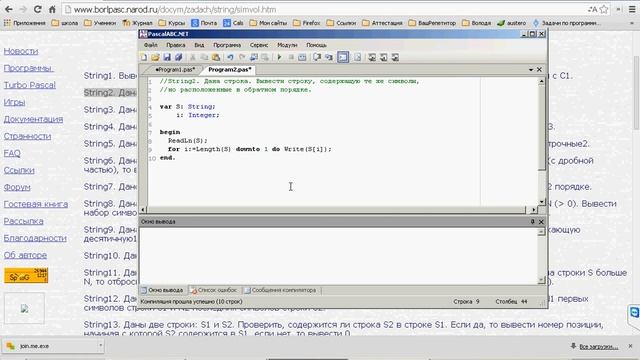This screenshot has width=640, height=360.
Task: Open the Модули menu
Action: 287,45
